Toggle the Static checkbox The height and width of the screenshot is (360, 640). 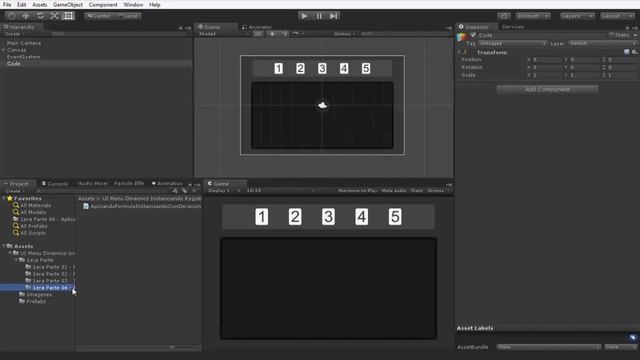(x=611, y=35)
